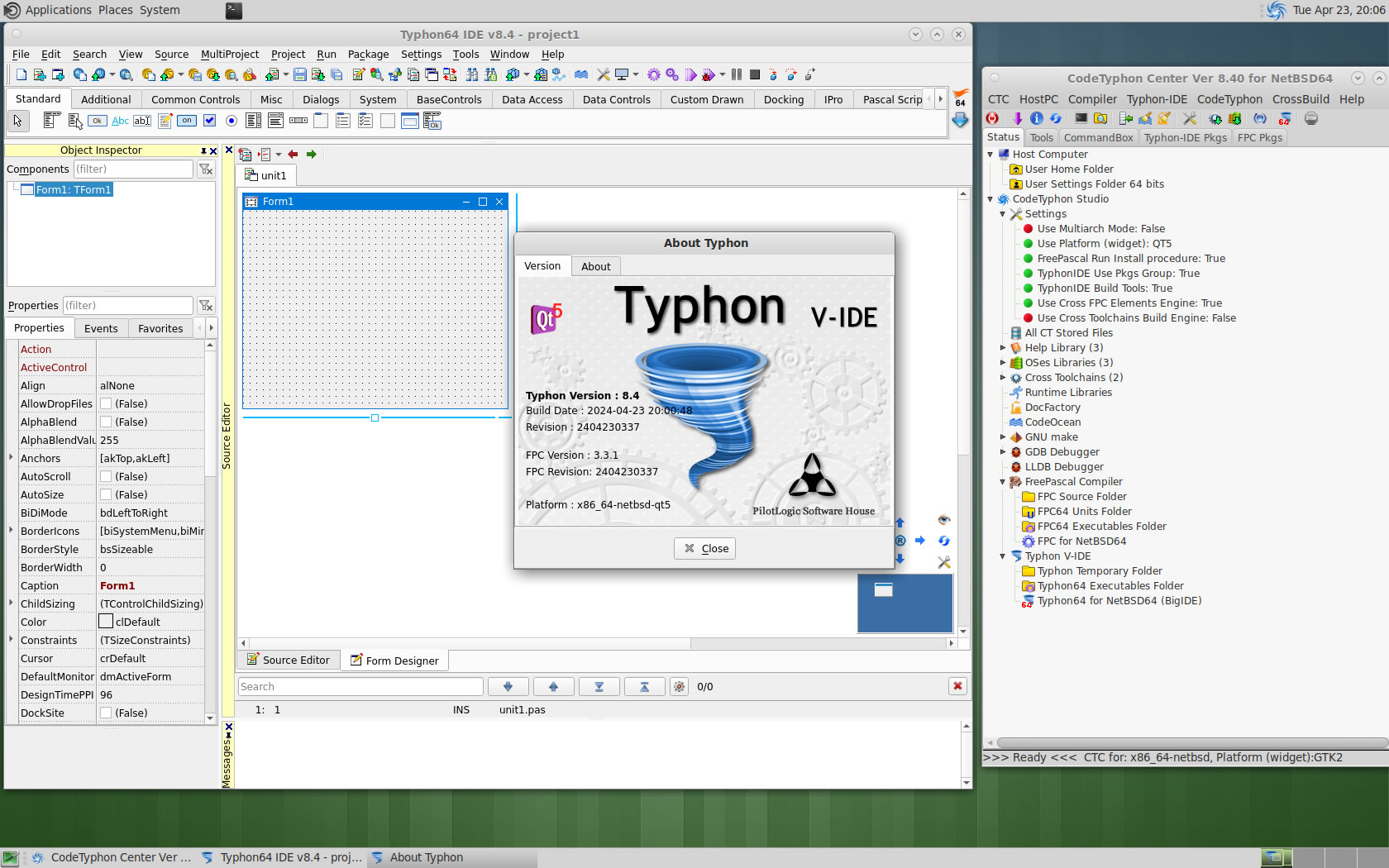Viewport: 1389px width, 868px height.
Task: Expand the GNU make node
Action: coord(1003,437)
